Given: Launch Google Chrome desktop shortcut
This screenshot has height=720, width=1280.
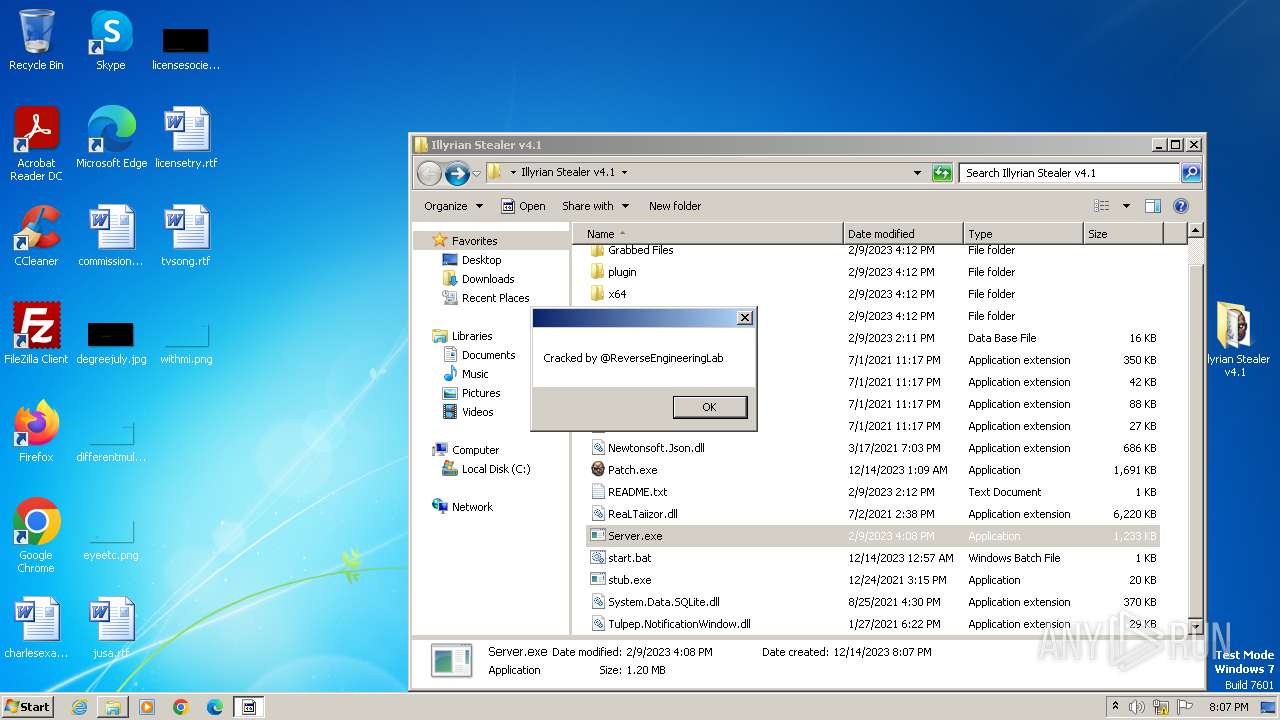Looking at the screenshot, I should tap(36, 536).
